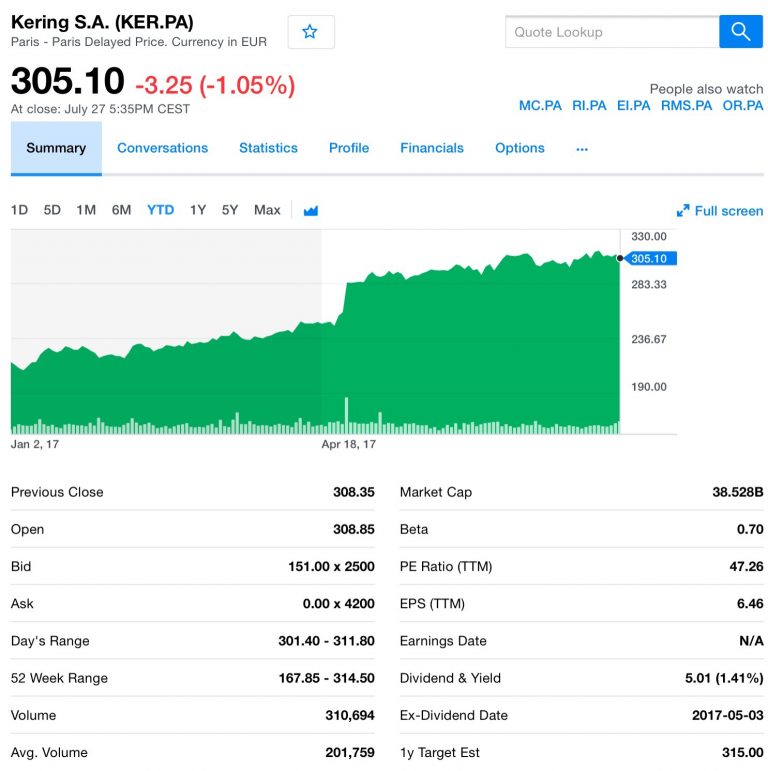Image resolution: width=768 pixels, height=771 pixels.
Task: Switch to the Statistics tab
Action: (268, 148)
